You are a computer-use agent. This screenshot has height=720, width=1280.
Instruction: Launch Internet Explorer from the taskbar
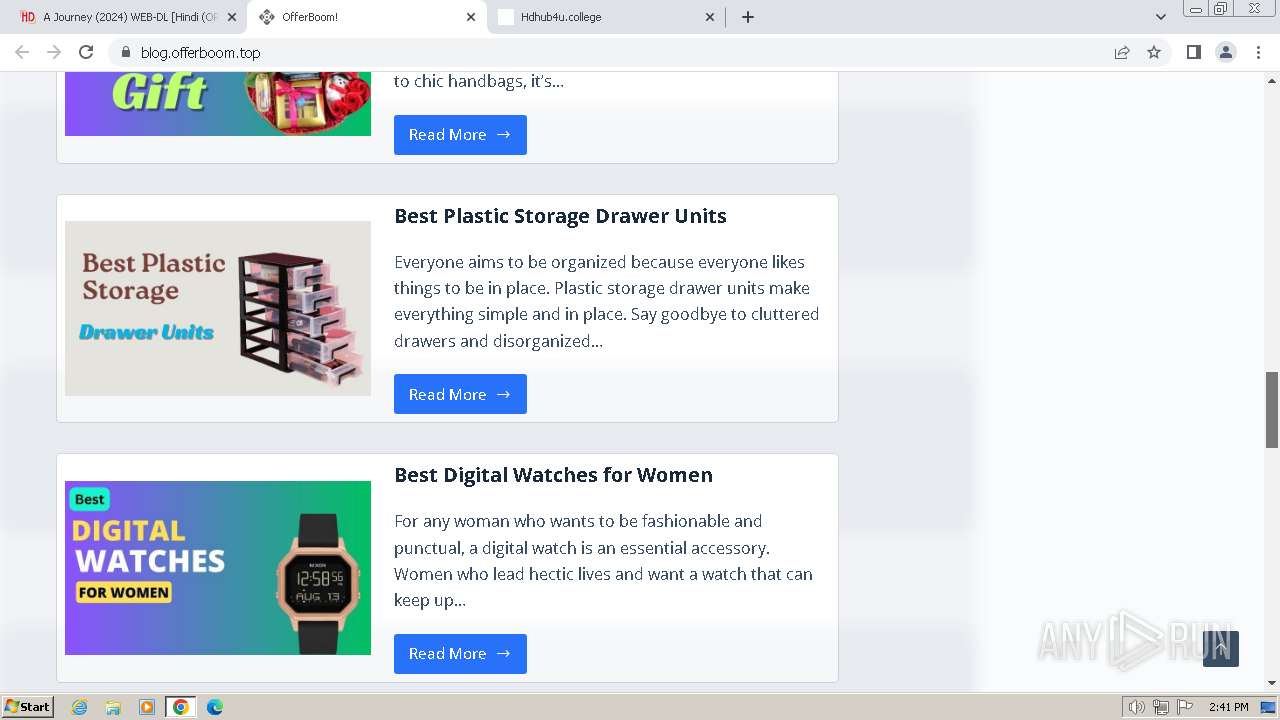(x=79, y=707)
